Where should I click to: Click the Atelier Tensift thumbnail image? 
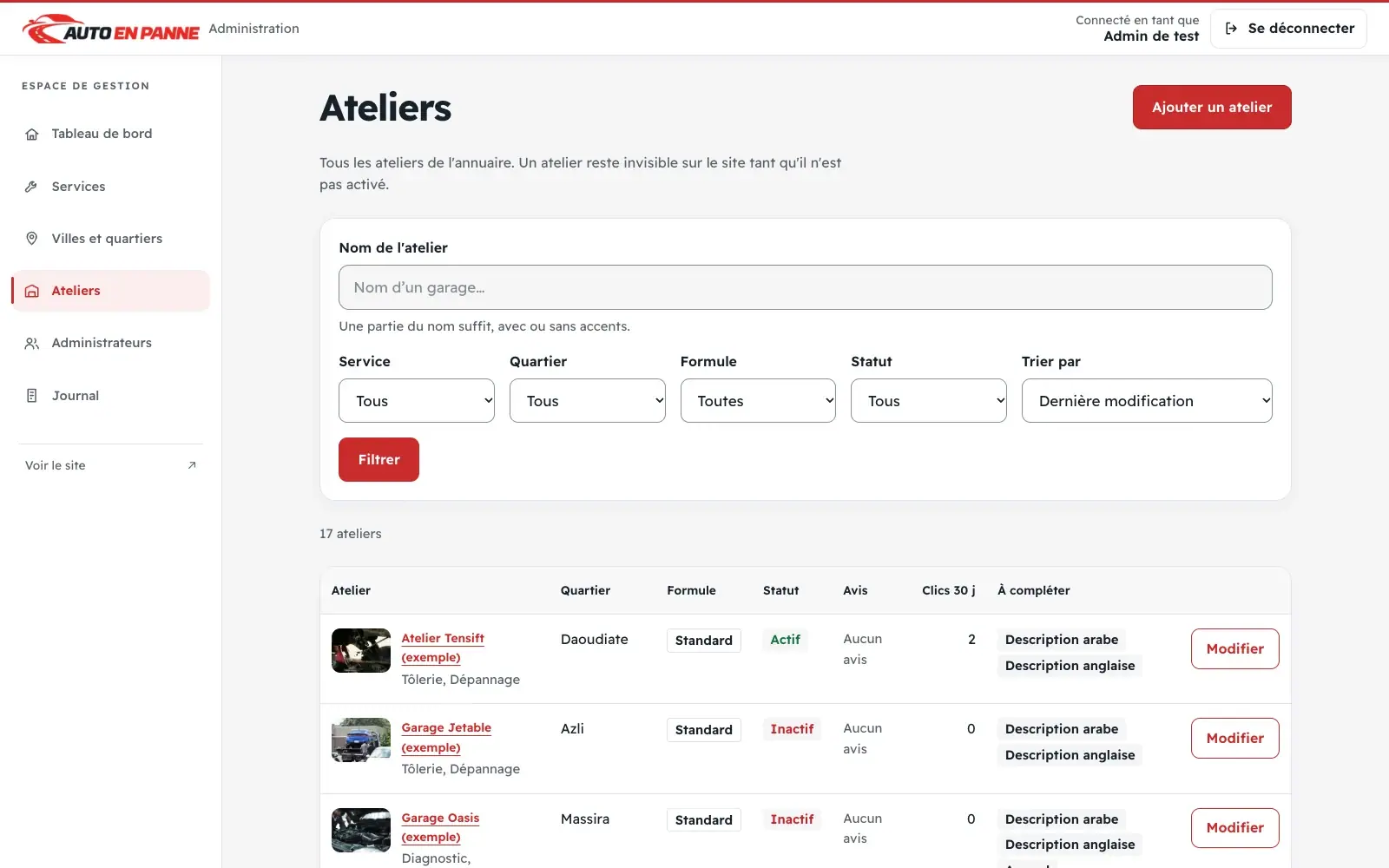(361, 651)
